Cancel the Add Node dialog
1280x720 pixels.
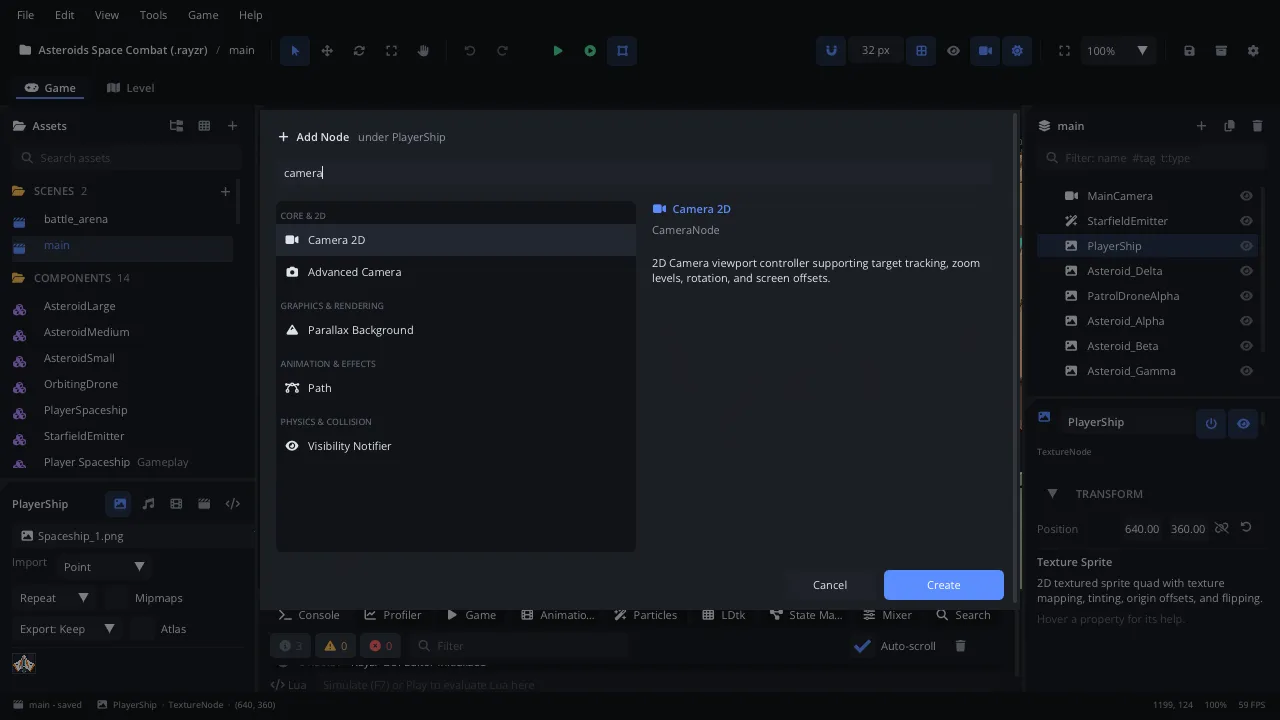[830, 585]
